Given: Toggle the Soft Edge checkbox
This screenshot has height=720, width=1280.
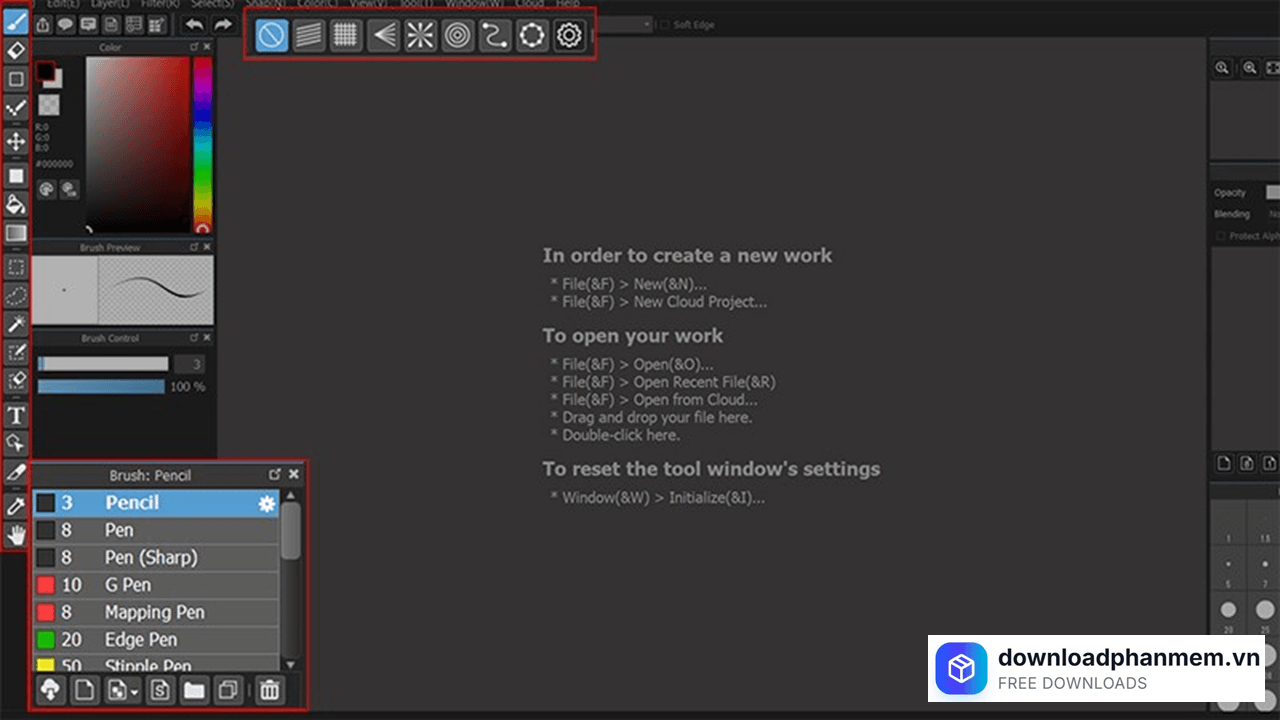Looking at the screenshot, I should (x=666, y=24).
